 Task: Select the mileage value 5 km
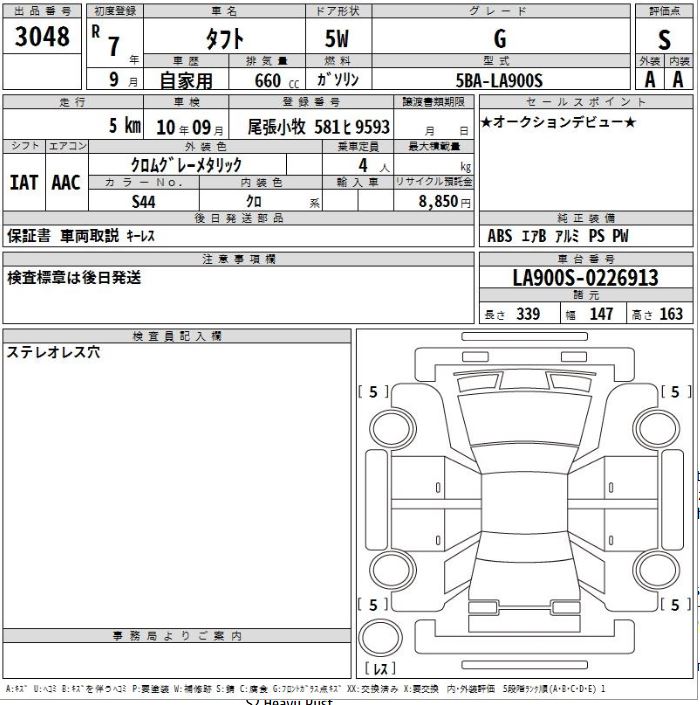click(125, 125)
